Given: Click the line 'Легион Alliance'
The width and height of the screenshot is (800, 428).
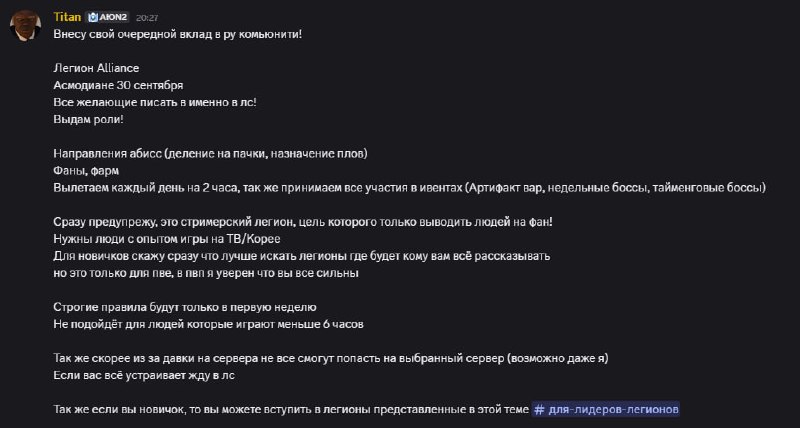Looking at the screenshot, I should point(96,68).
